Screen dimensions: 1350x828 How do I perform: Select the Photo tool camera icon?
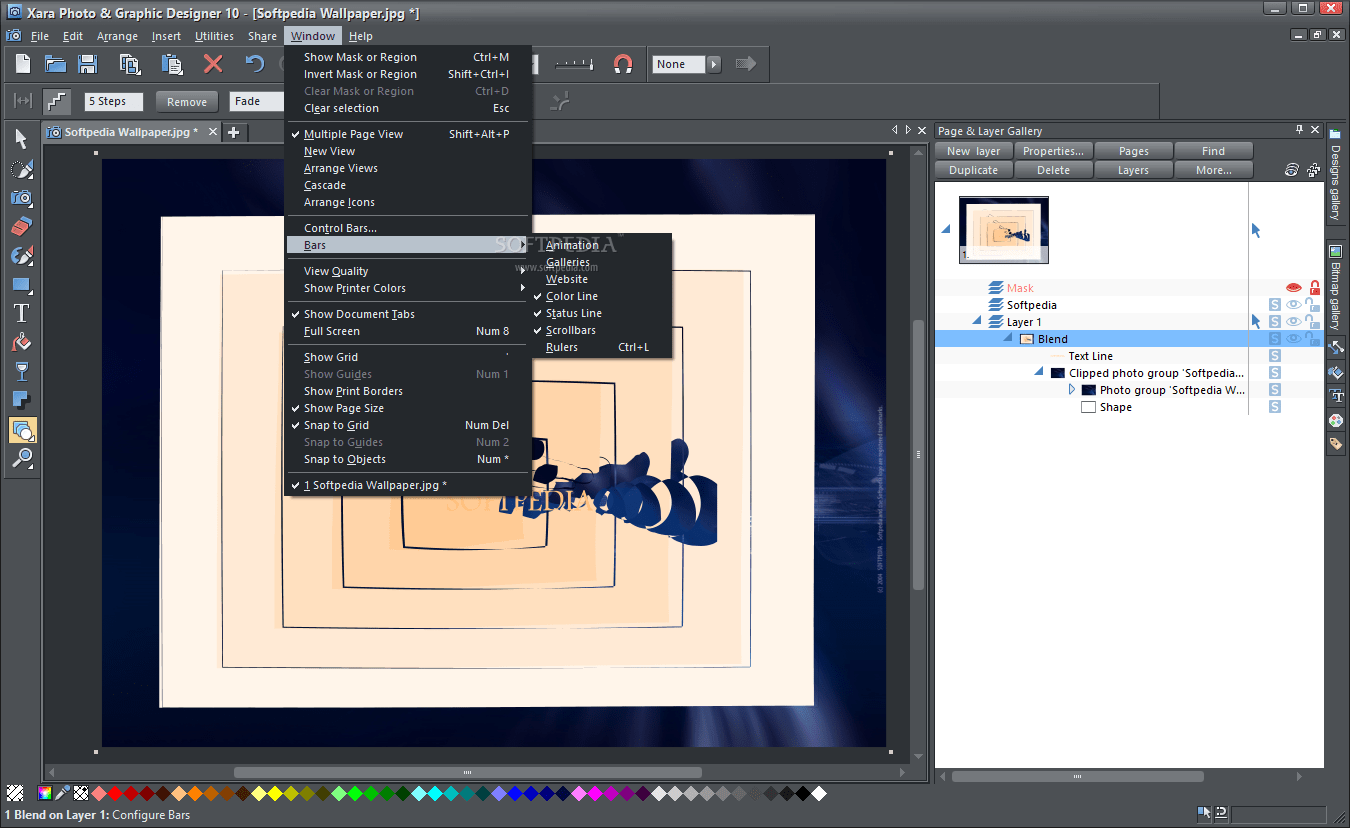click(x=21, y=197)
